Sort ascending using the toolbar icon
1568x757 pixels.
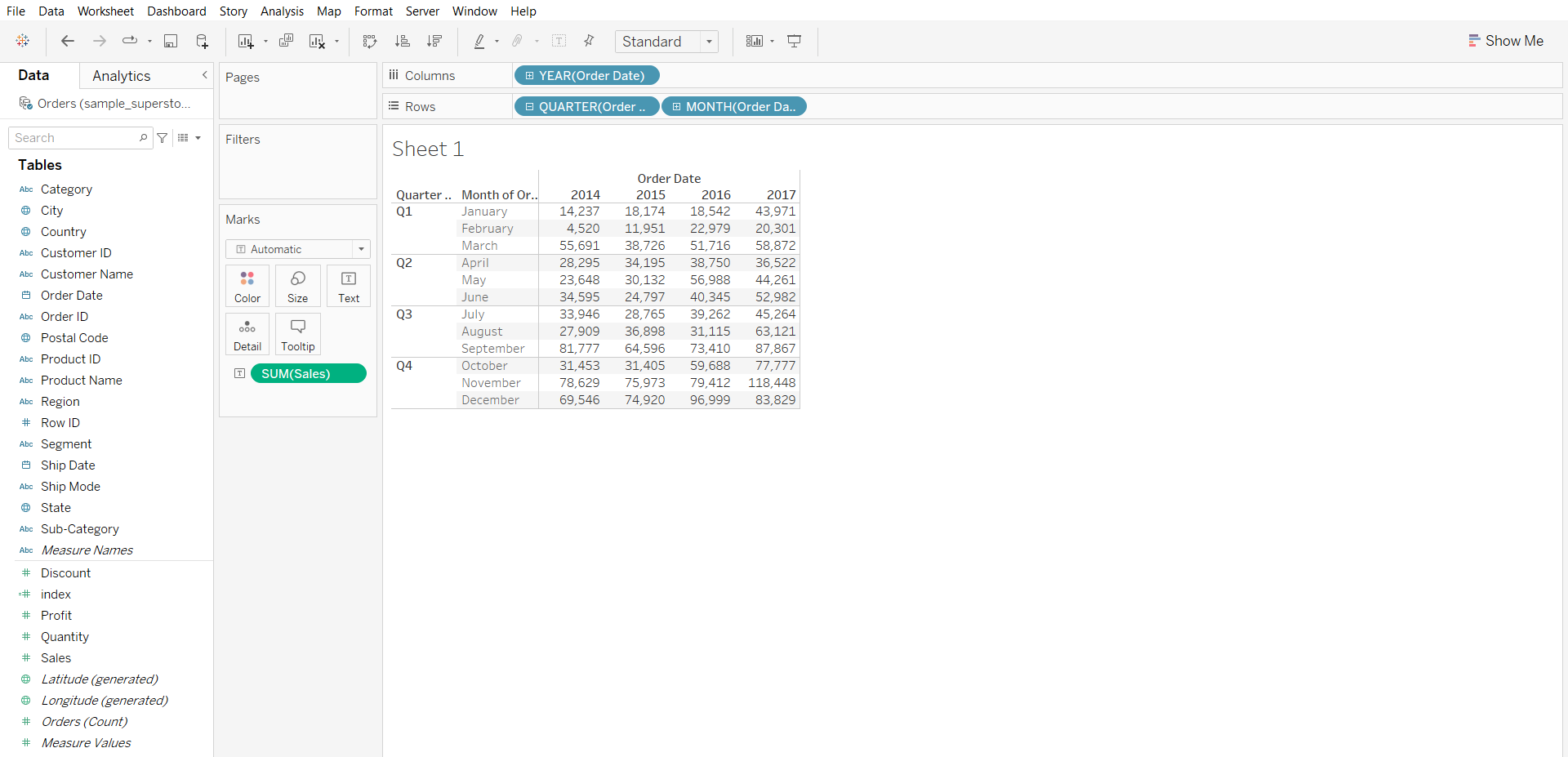pos(402,42)
